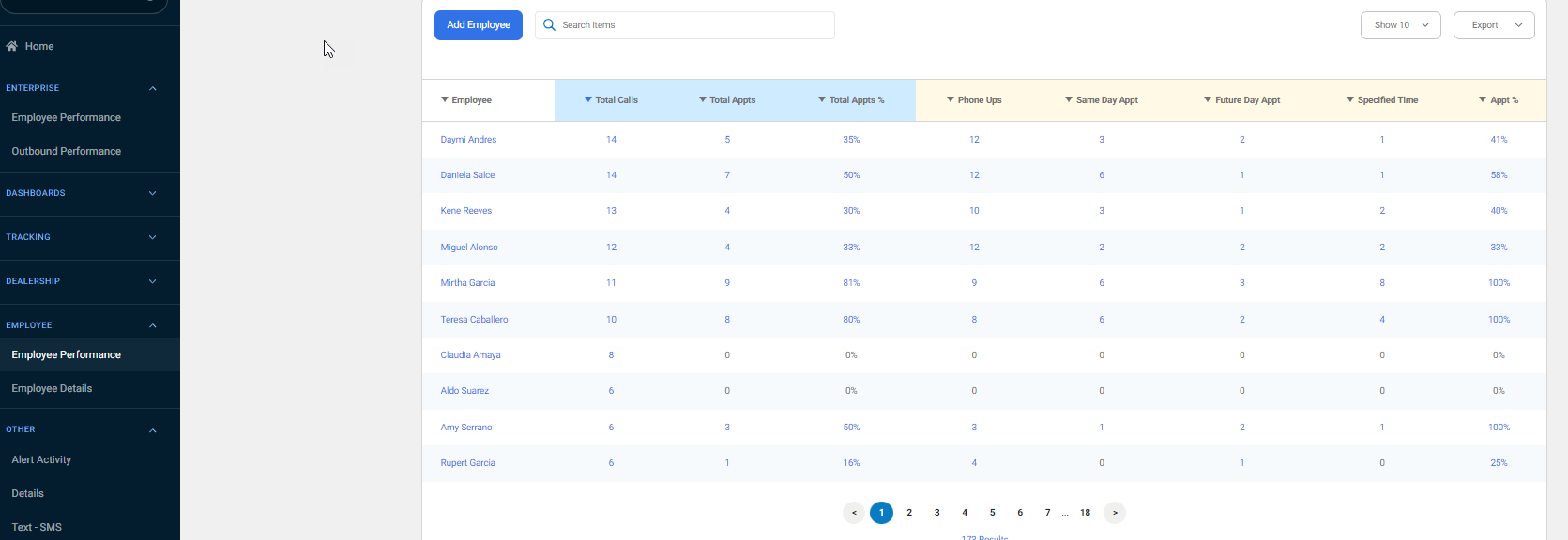Click sort arrow on Specified Time column

click(1350, 99)
